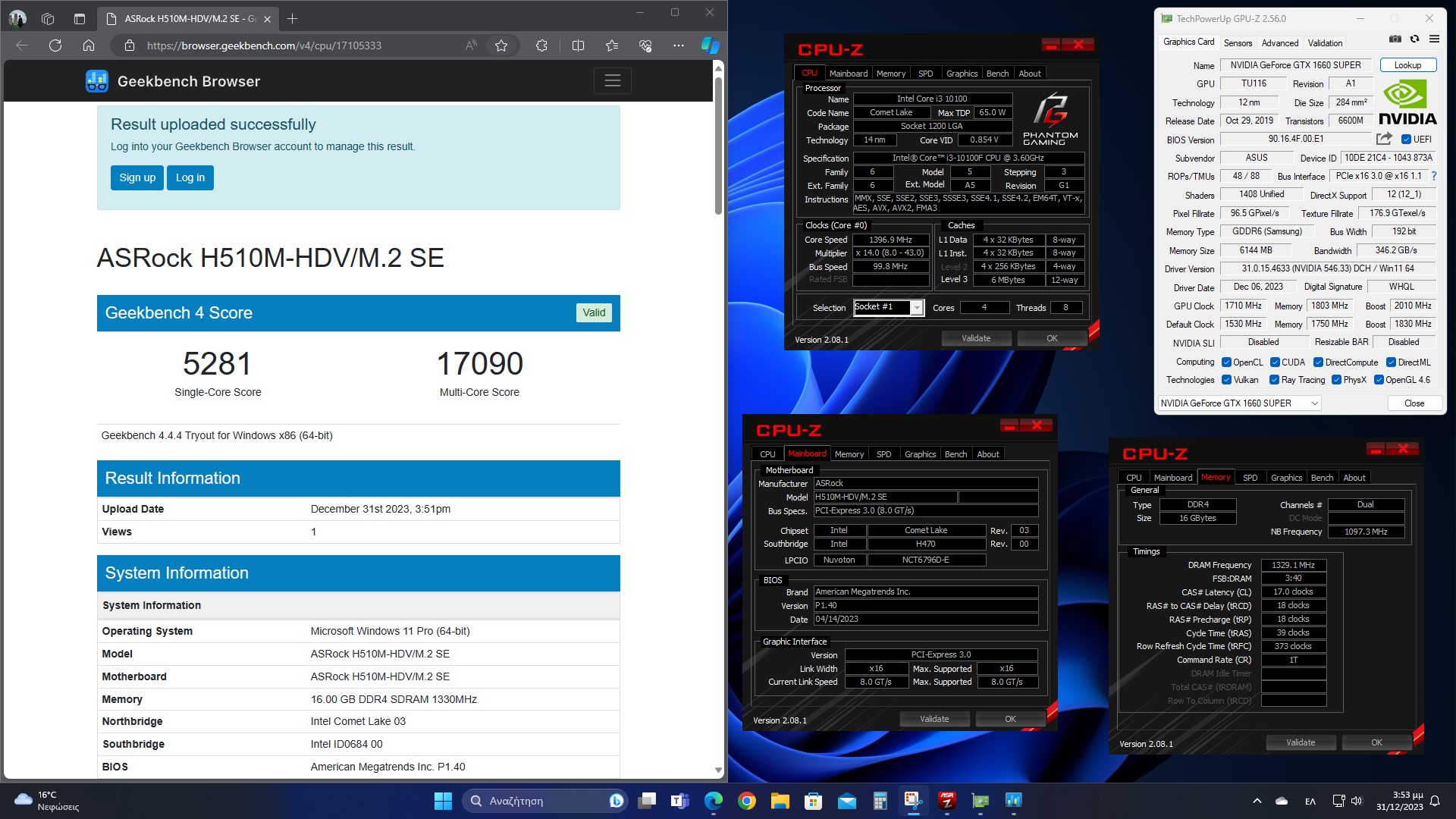
Task: Click the NVIDIA logo in GPU-Z
Action: coord(1407,102)
